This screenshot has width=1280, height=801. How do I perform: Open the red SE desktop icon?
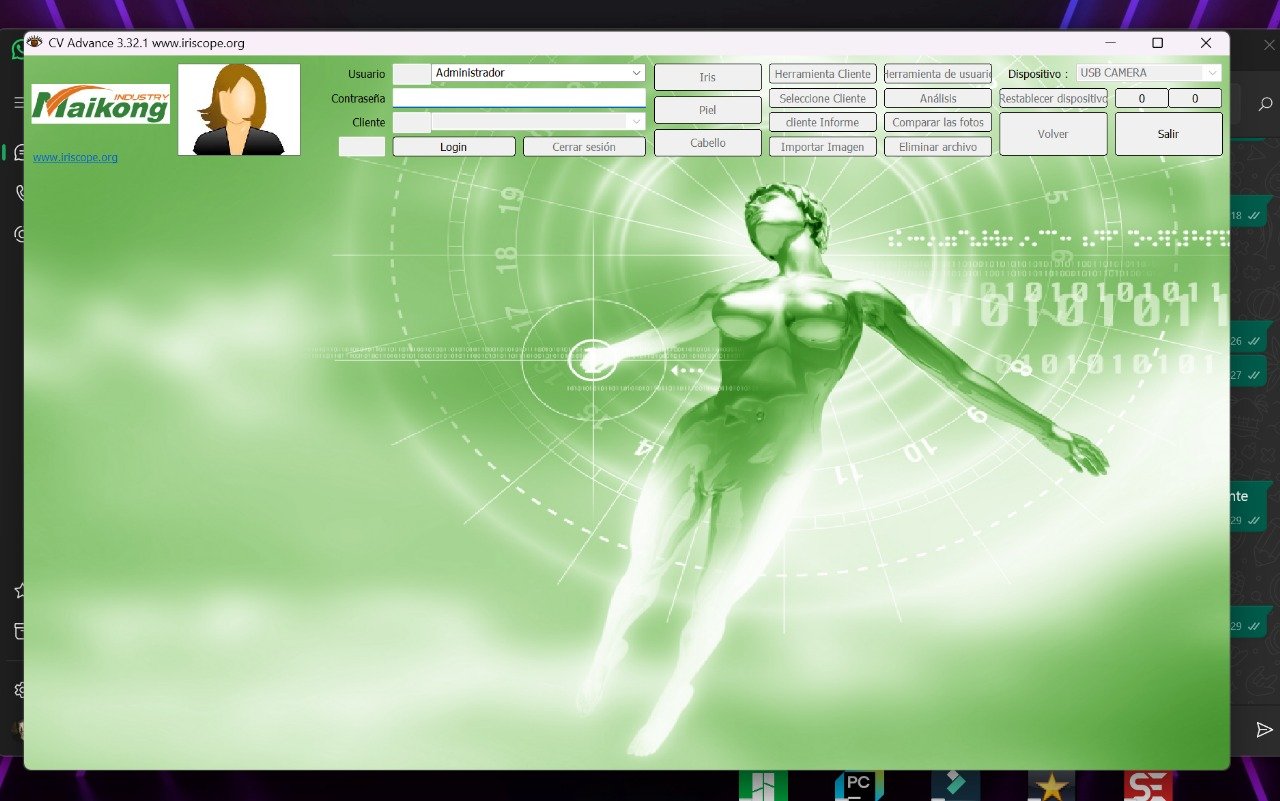[1148, 786]
